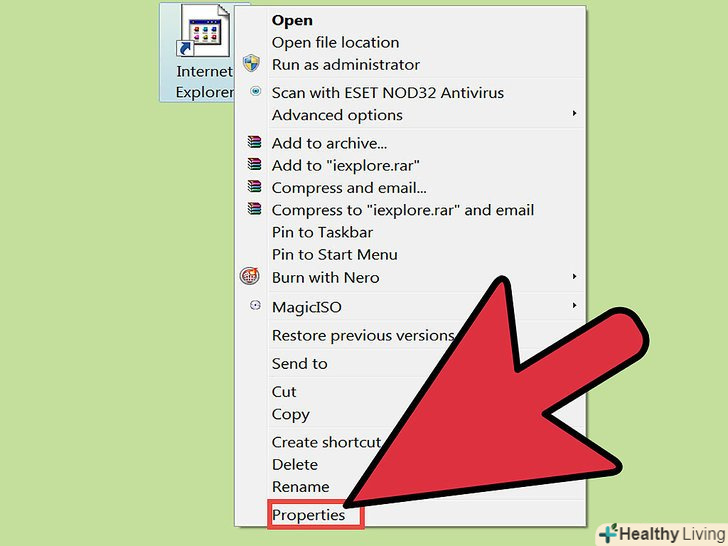Click the ESET eye icon beside Scan with ESET NOD32 Antivirus
Image resolution: width=728 pixels, height=546 pixels.
click(x=255, y=91)
